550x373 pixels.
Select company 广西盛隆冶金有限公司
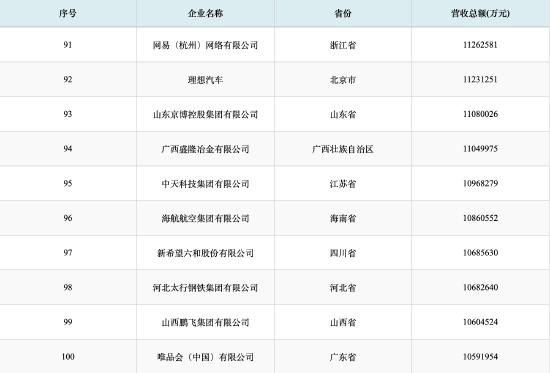(205, 149)
